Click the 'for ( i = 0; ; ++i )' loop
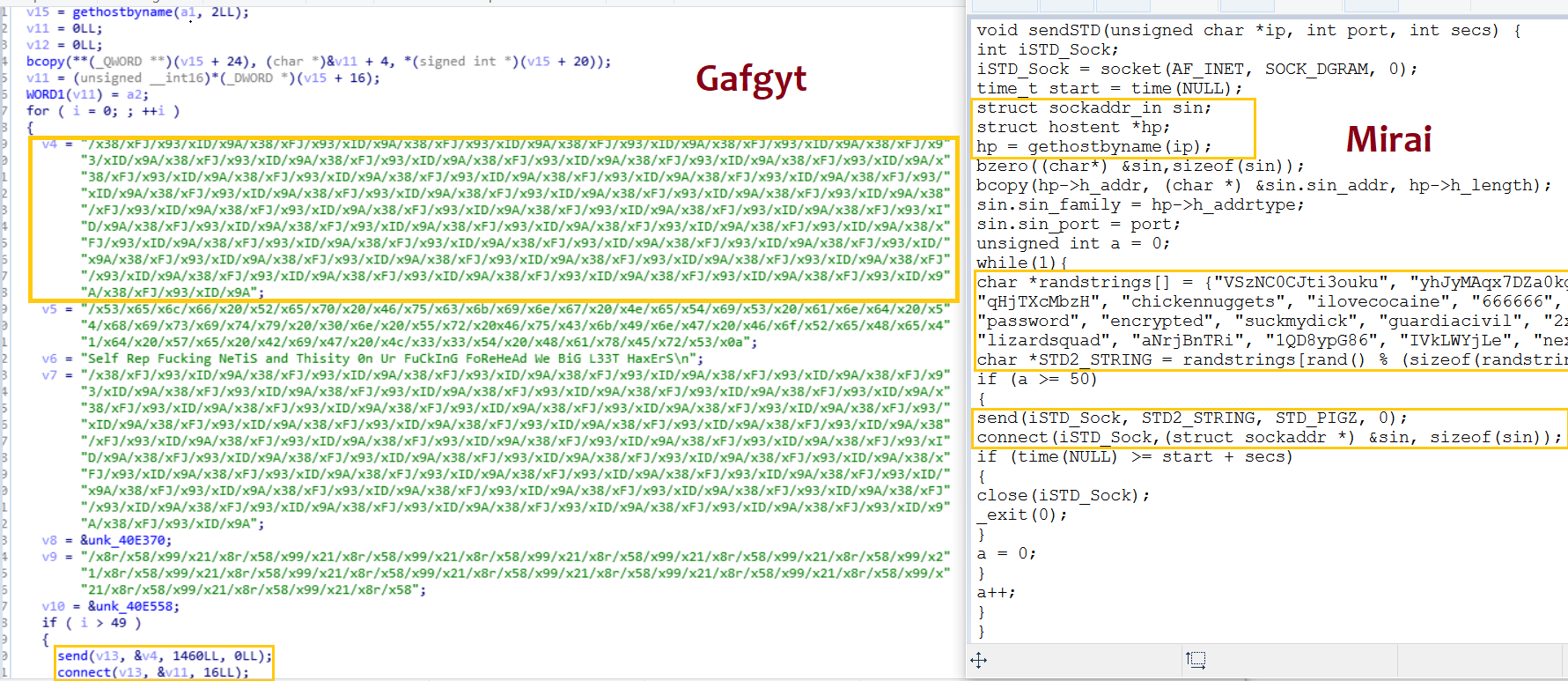The height and width of the screenshot is (681, 1568). (x=103, y=111)
